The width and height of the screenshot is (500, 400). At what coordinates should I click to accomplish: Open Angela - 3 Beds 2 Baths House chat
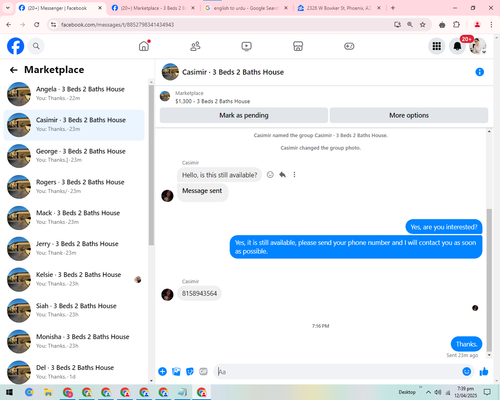click(x=74, y=94)
